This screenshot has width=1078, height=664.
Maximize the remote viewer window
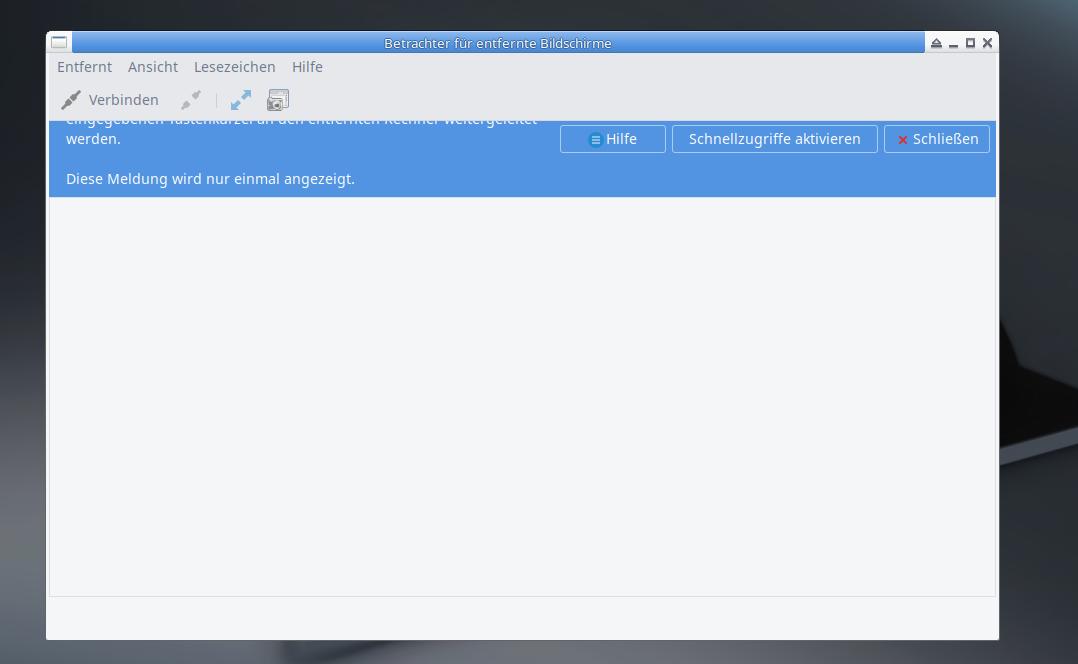pyautogui.click(x=970, y=43)
